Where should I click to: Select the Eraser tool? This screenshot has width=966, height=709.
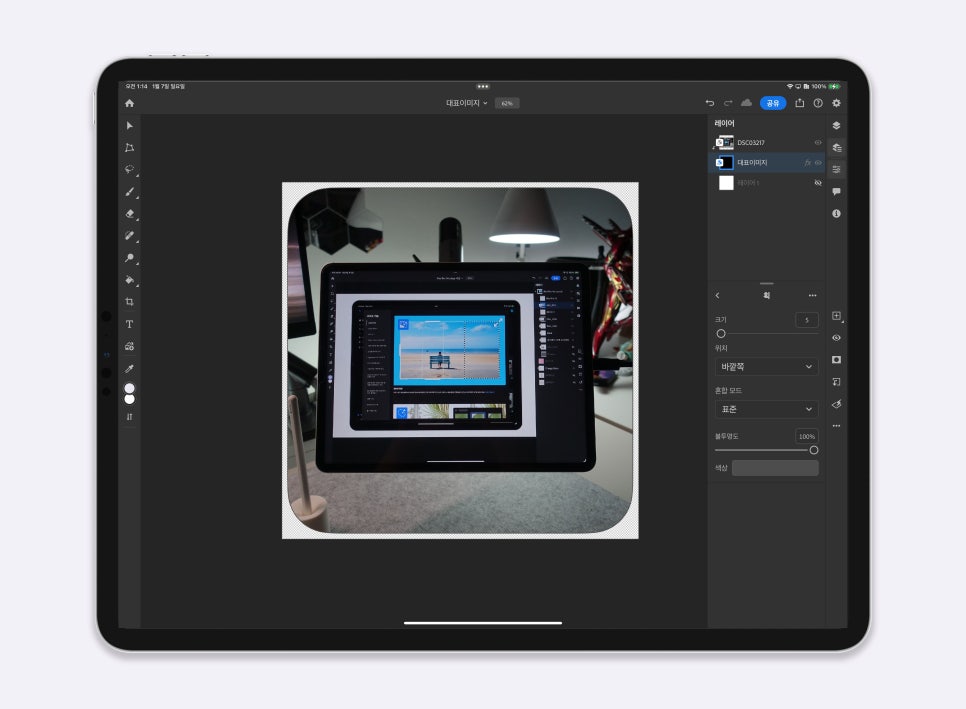click(129, 214)
